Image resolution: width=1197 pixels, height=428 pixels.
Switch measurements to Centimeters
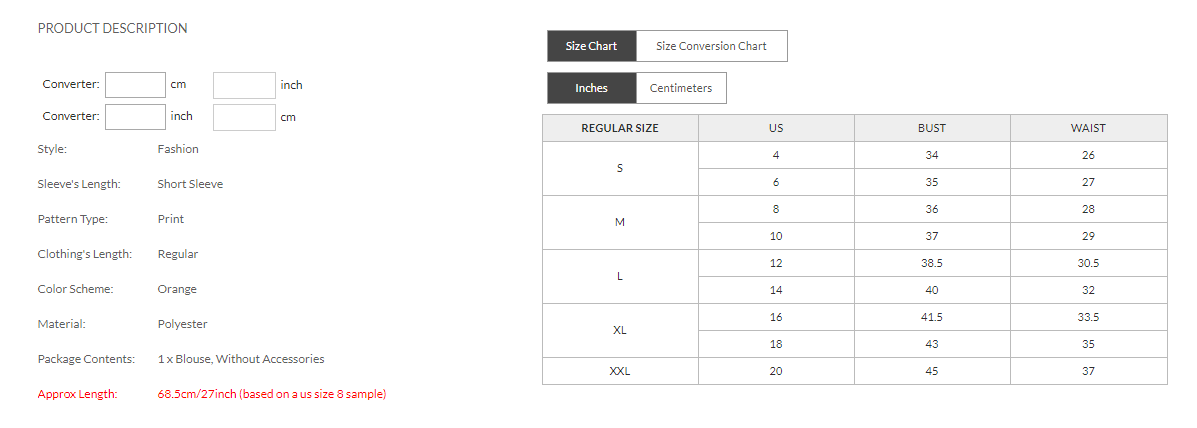(681, 88)
